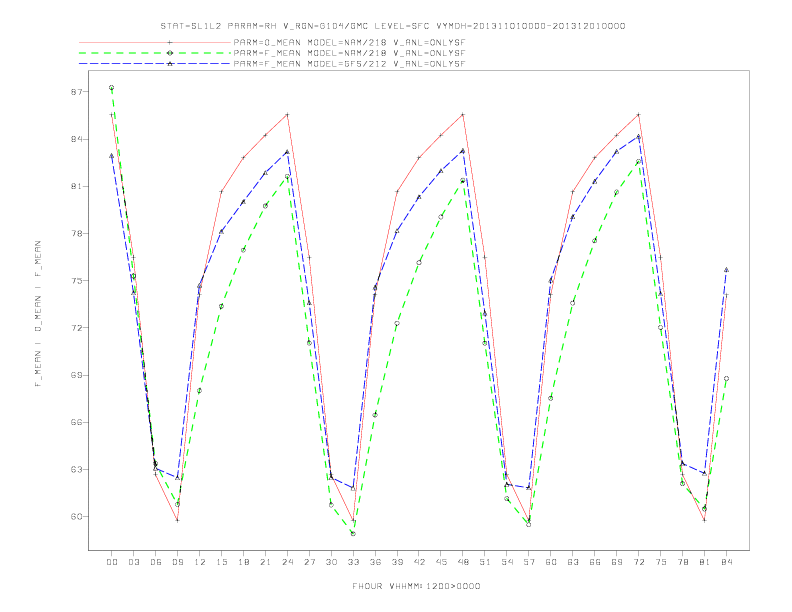
Task: Click blue triangle data point at hour 84
Action: coord(726,270)
